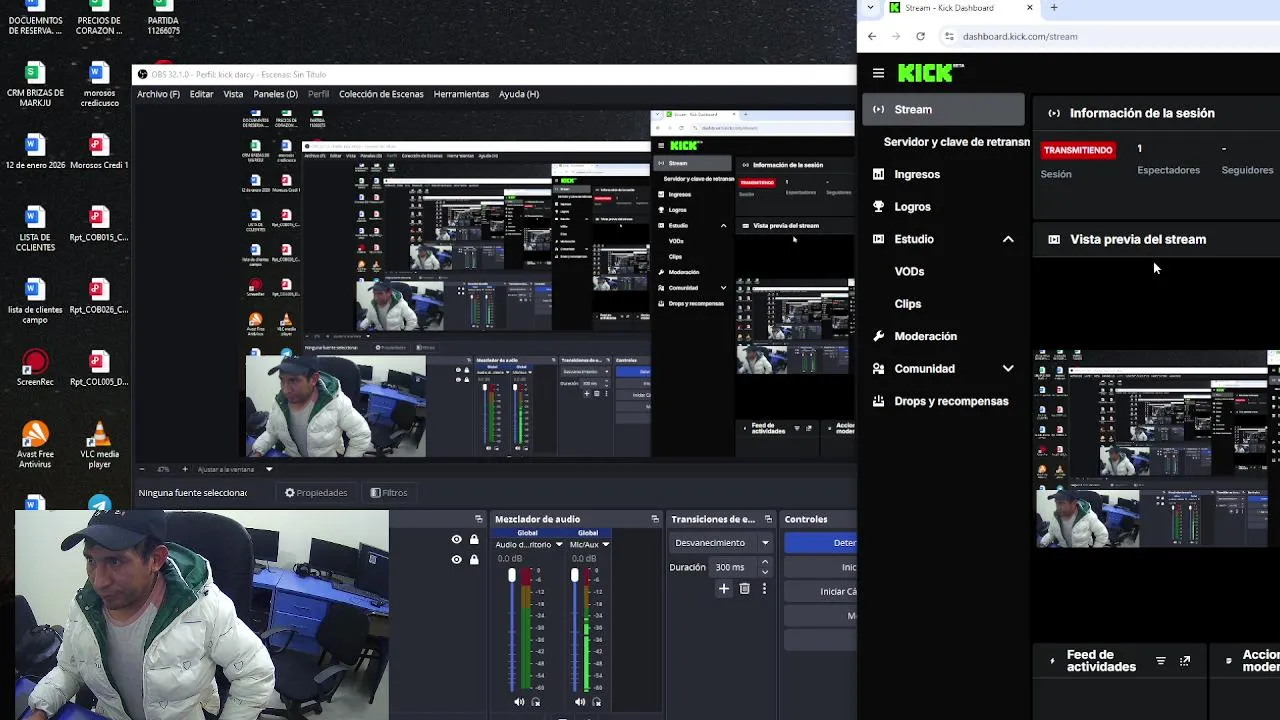This screenshot has width=1280, height=720.
Task: Undock the sources panel left of mixer
Action: (x=478, y=519)
